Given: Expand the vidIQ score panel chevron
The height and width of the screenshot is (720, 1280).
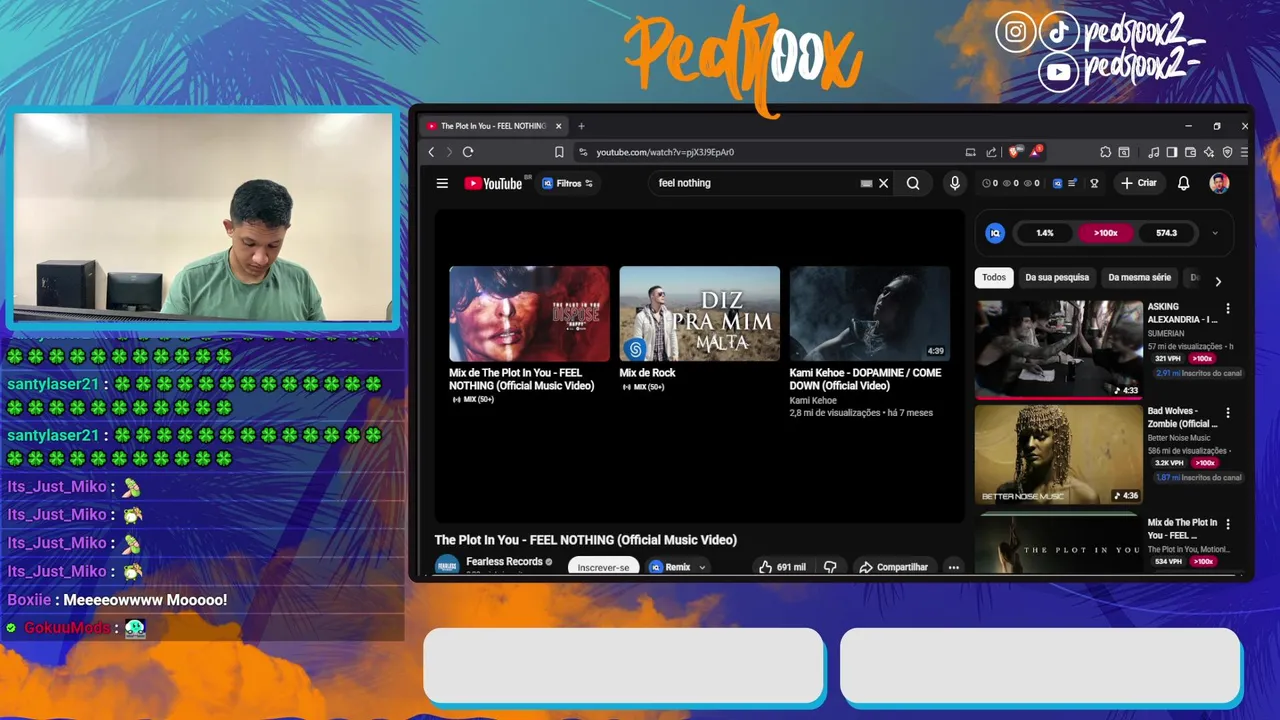Looking at the screenshot, I should click(x=1215, y=233).
